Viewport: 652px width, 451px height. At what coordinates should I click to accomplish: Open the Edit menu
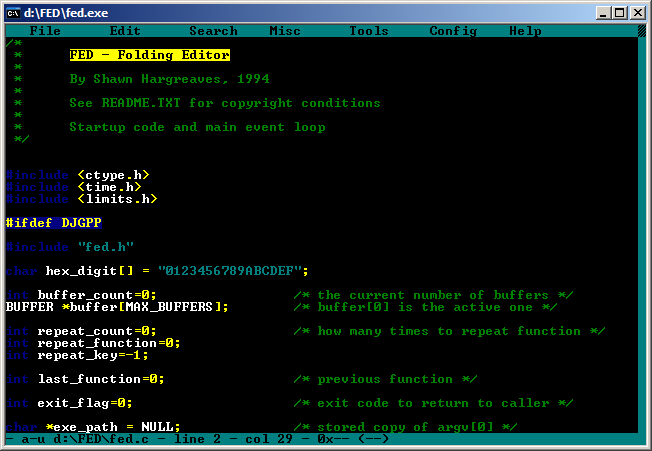(x=125, y=31)
